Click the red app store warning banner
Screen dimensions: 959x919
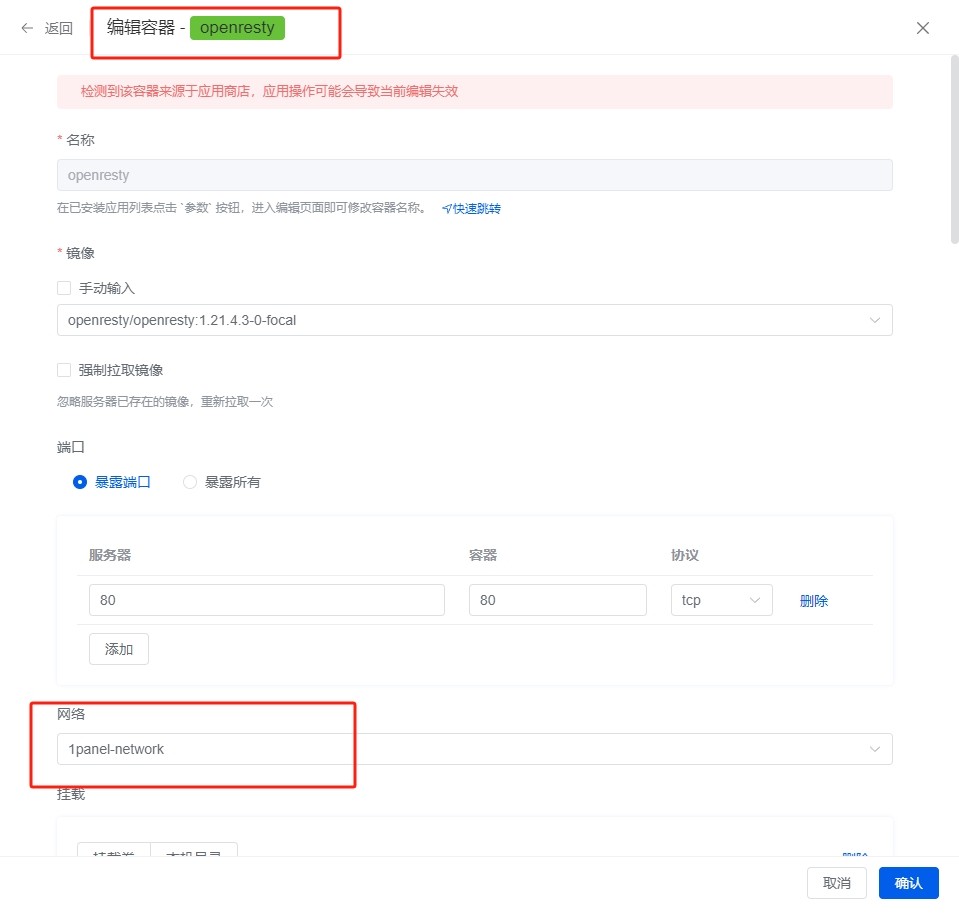[x=475, y=92]
